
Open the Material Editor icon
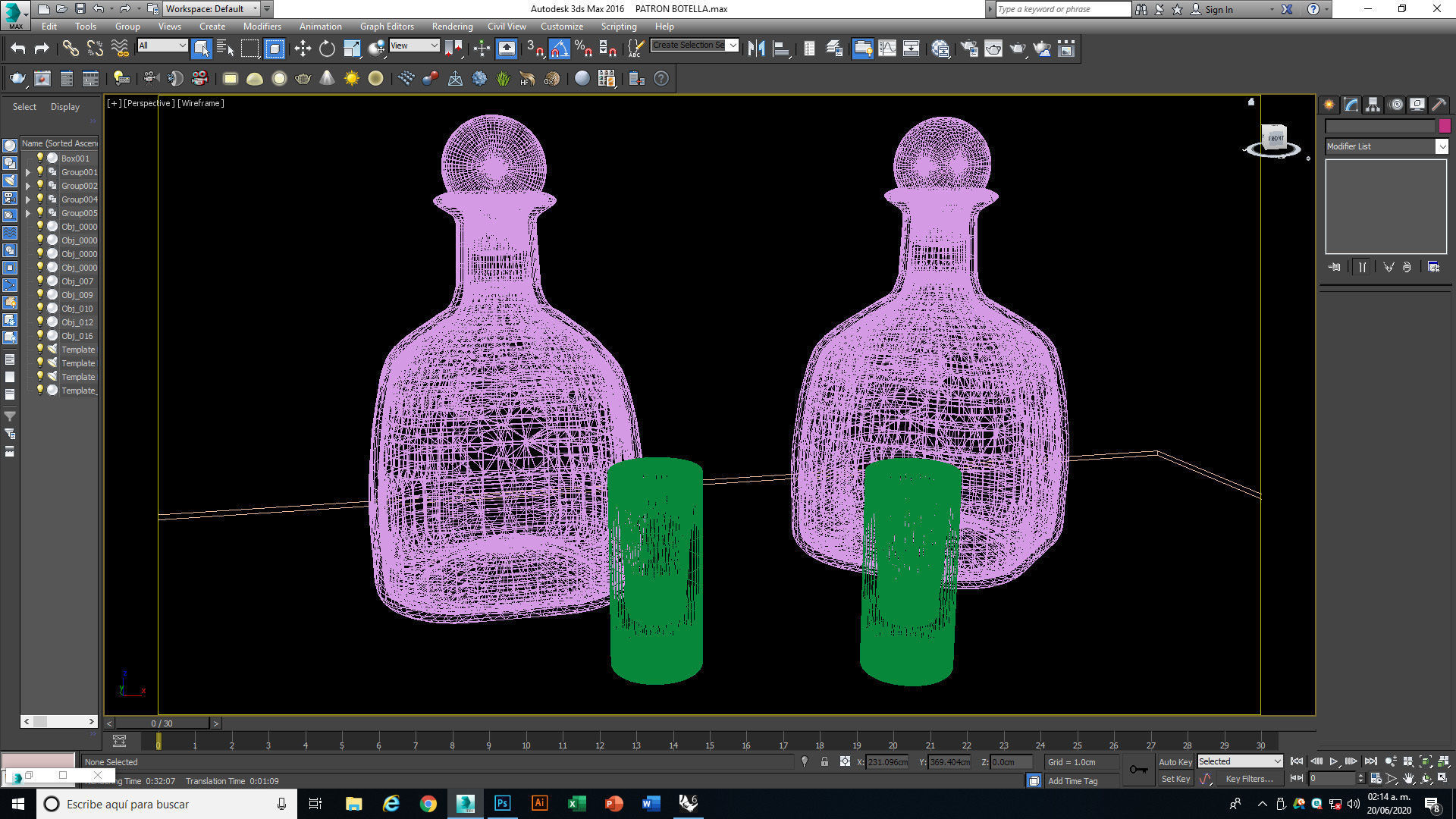(x=940, y=49)
